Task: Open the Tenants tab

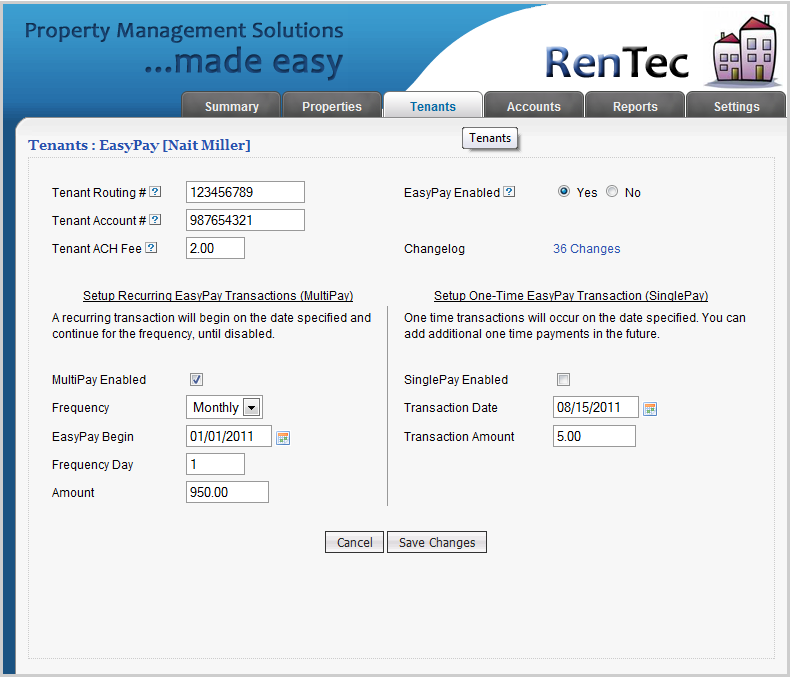Action: (432, 106)
